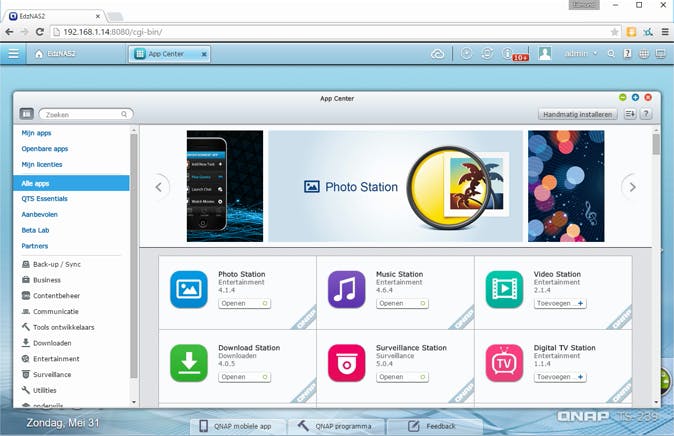Open the QTS main menu hamburger icon

13,54
